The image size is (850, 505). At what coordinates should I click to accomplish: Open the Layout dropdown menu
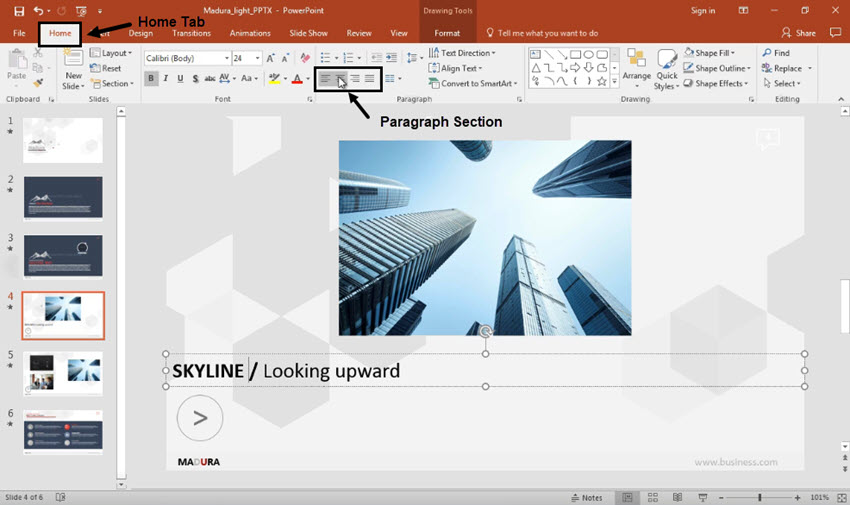pyautogui.click(x=116, y=53)
